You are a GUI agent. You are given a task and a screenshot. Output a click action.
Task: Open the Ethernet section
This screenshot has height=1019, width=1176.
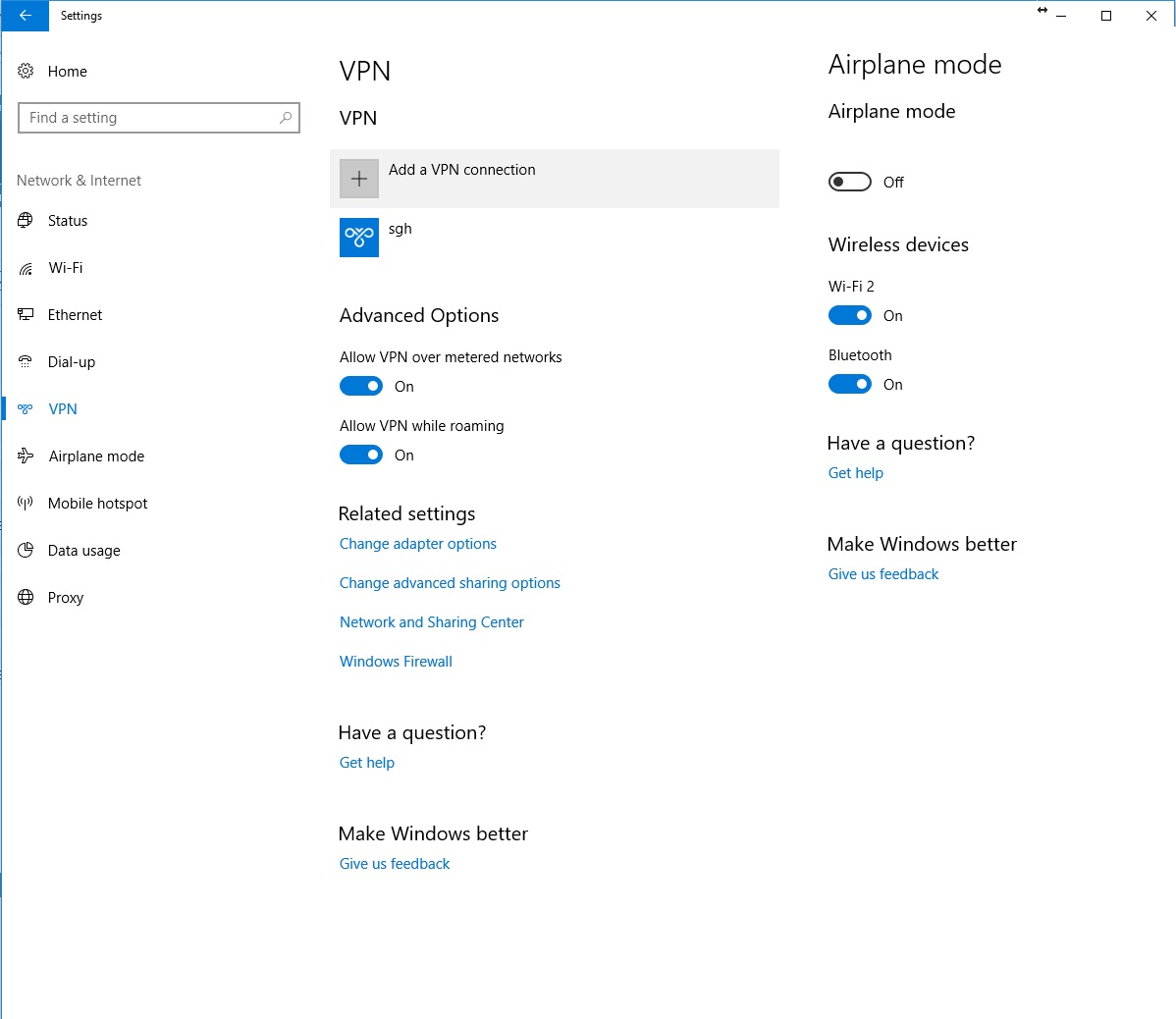pyautogui.click(x=75, y=315)
